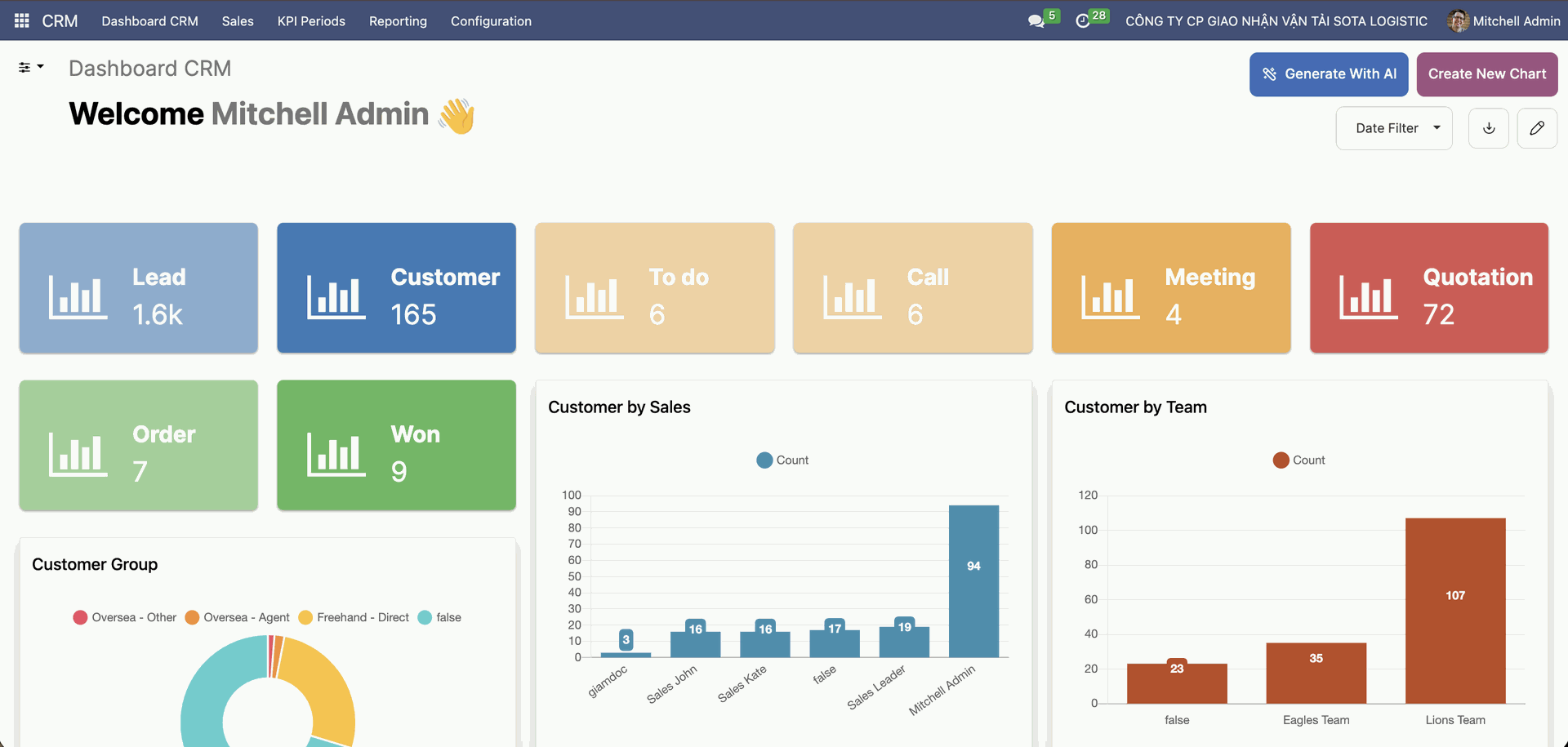This screenshot has width=1568, height=747.
Task: Click the download dashboard icon
Action: (x=1488, y=128)
